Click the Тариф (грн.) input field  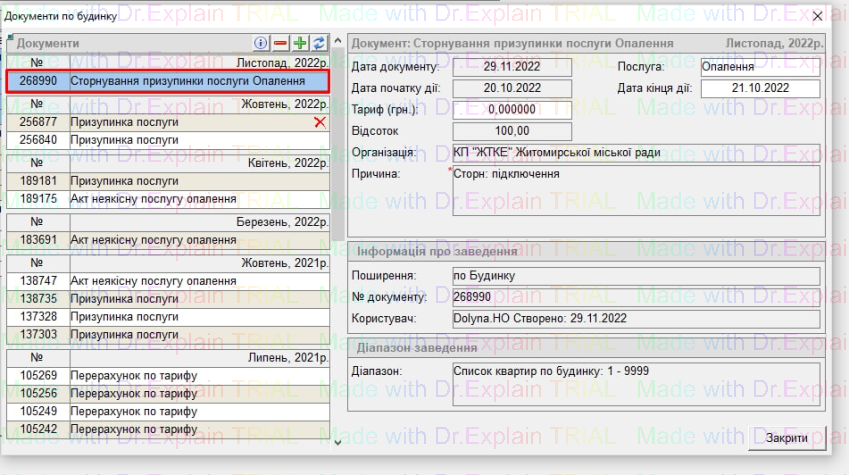(x=512, y=109)
